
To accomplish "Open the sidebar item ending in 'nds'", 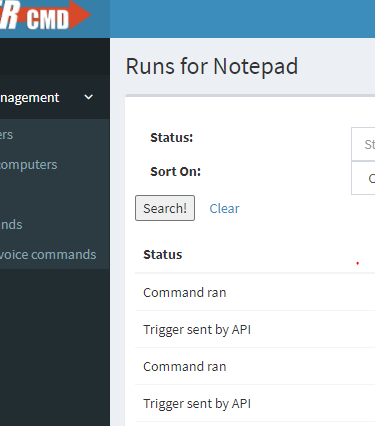I will (x=11, y=225).
